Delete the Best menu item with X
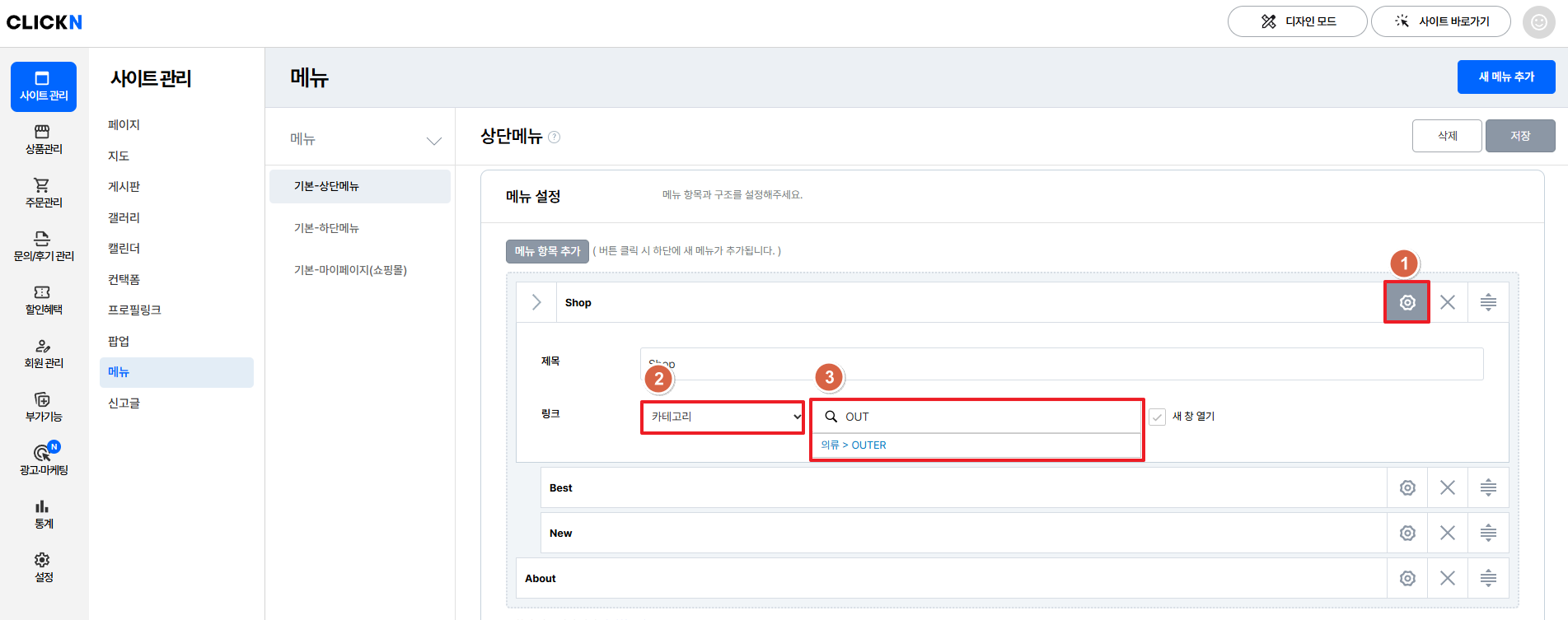 tap(1447, 487)
